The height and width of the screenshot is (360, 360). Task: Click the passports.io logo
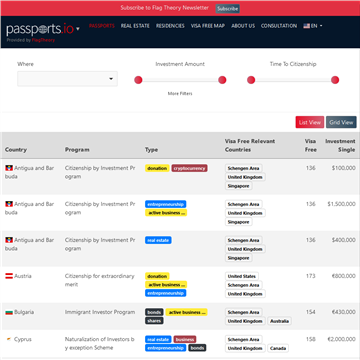pyautogui.click(x=40, y=29)
